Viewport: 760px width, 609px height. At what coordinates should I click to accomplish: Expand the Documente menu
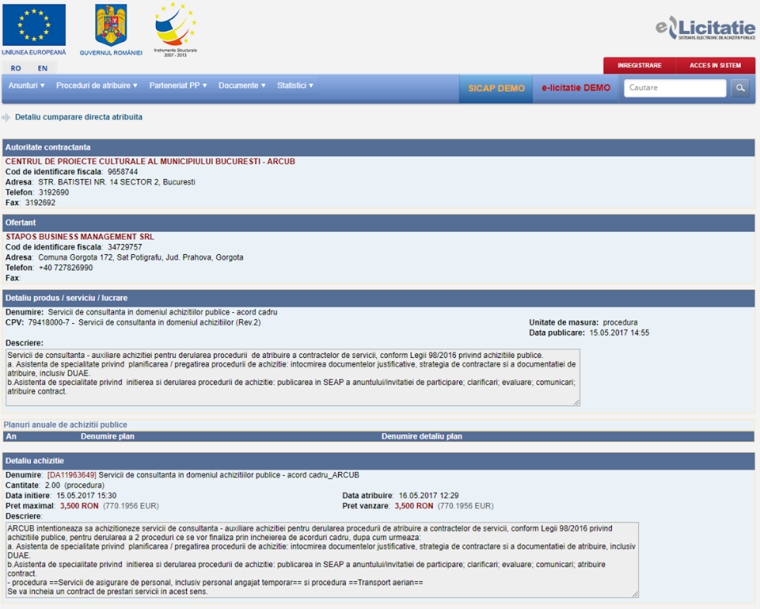tap(242, 85)
